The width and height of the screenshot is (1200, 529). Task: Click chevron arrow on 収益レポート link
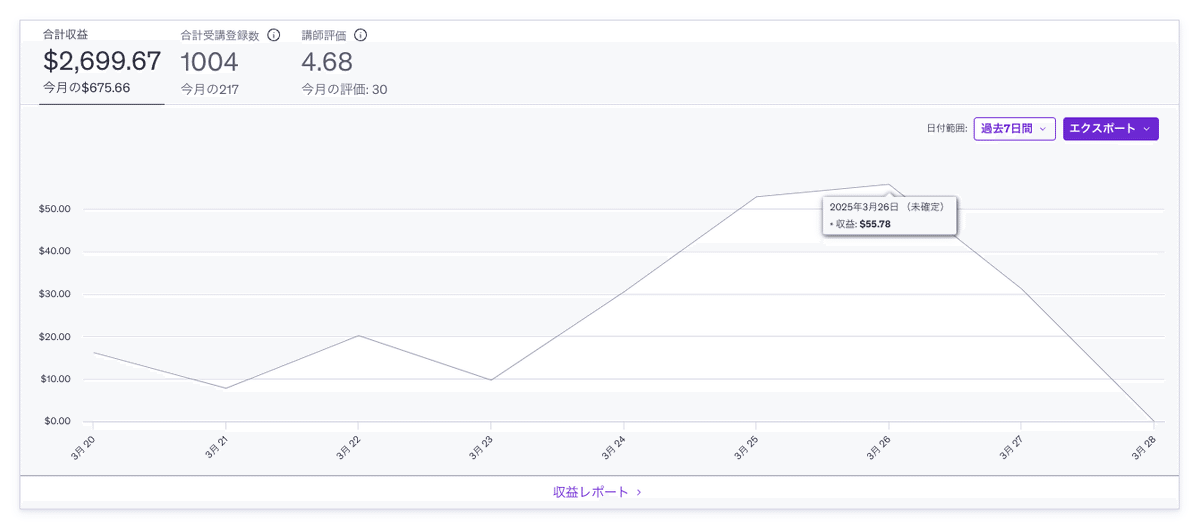639,492
